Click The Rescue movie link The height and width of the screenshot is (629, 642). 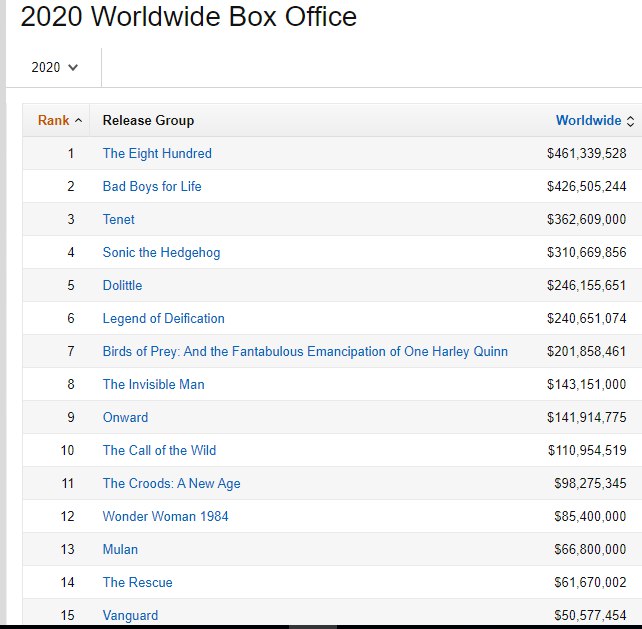(137, 583)
